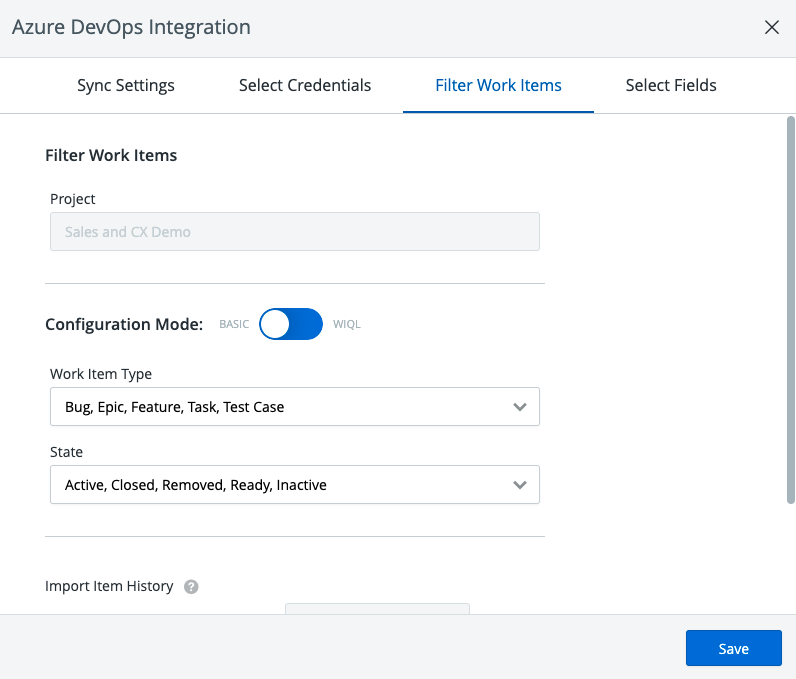This screenshot has width=796, height=679.
Task: Click the Import Item History label
Action: click(109, 587)
